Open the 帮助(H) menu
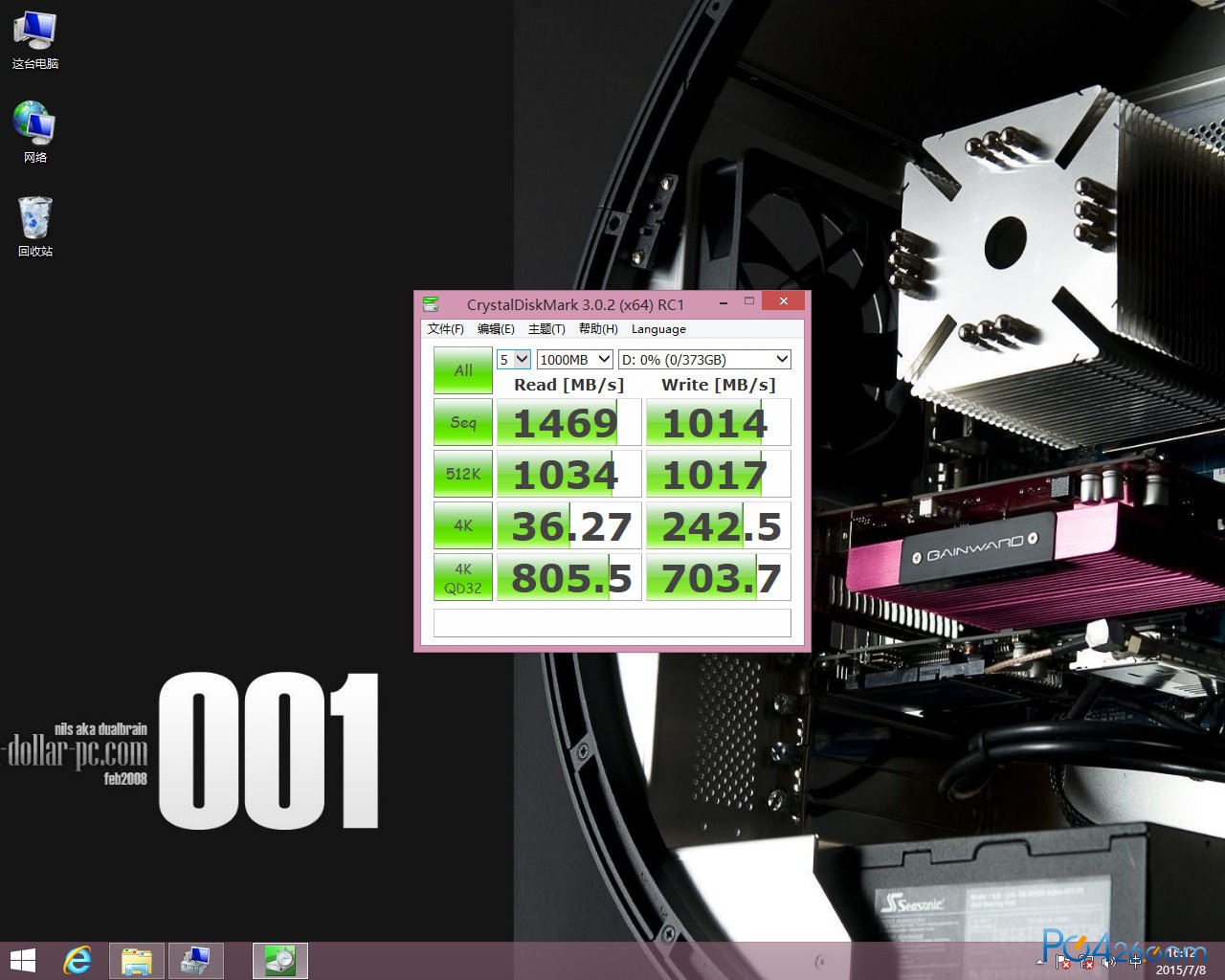 tap(598, 329)
